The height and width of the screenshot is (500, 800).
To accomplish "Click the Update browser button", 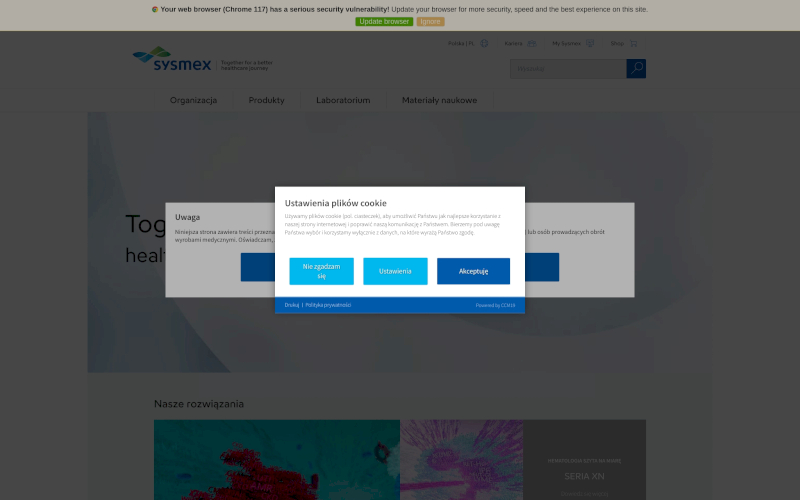I will tap(383, 21).
